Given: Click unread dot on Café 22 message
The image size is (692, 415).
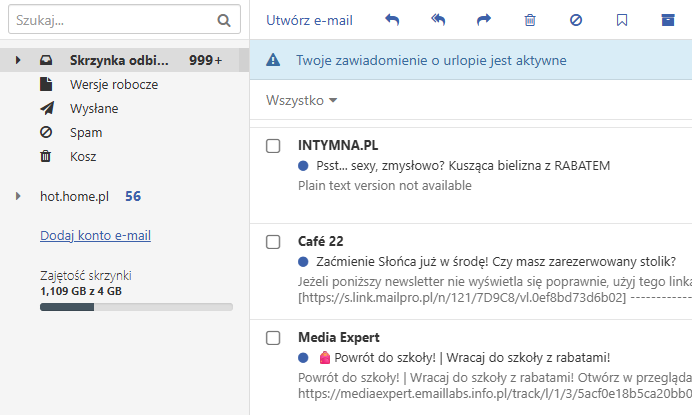Looking at the screenshot, I should click(303, 262).
